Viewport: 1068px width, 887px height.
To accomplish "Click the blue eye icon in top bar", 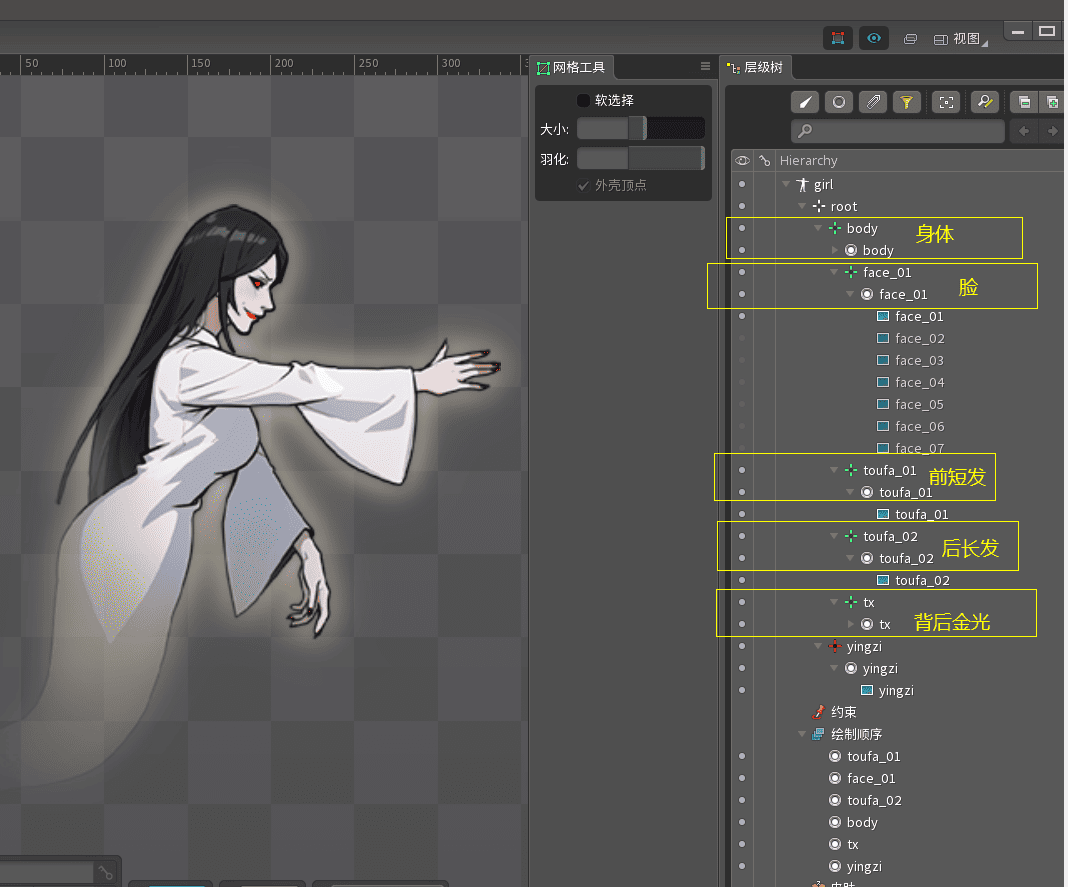I will pos(875,39).
